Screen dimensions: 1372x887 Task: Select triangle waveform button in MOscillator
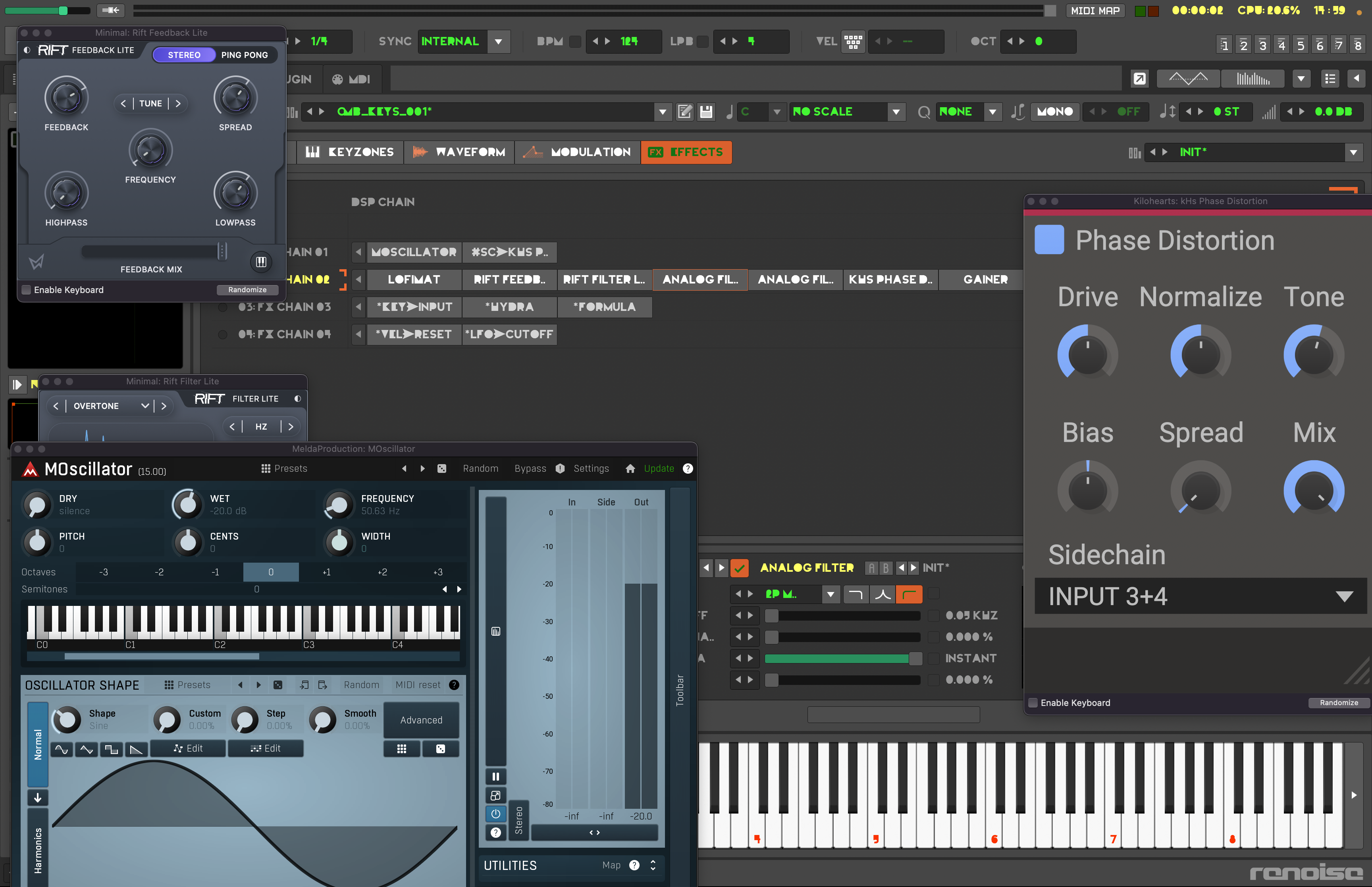pos(87,749)
